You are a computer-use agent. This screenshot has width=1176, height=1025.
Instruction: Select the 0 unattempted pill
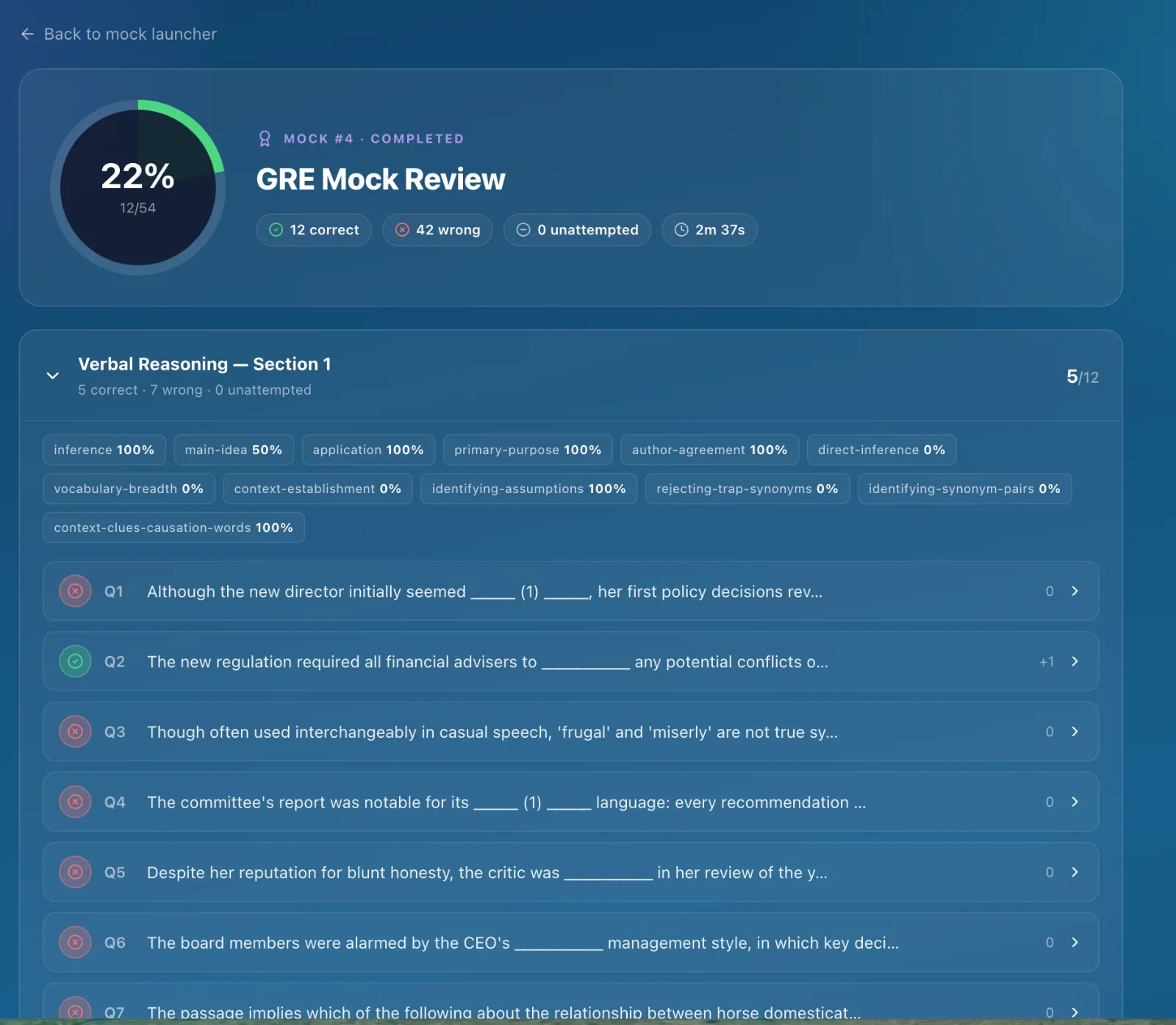(577, 230)
